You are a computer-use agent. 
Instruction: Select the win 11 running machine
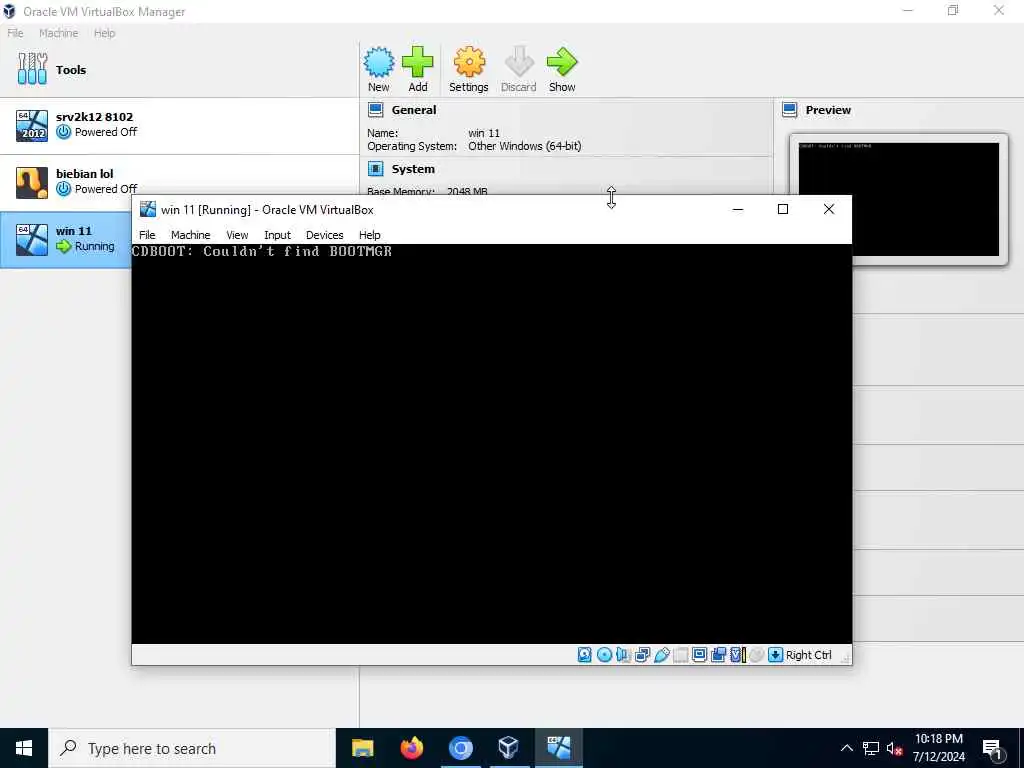click(x=65, y=240)
